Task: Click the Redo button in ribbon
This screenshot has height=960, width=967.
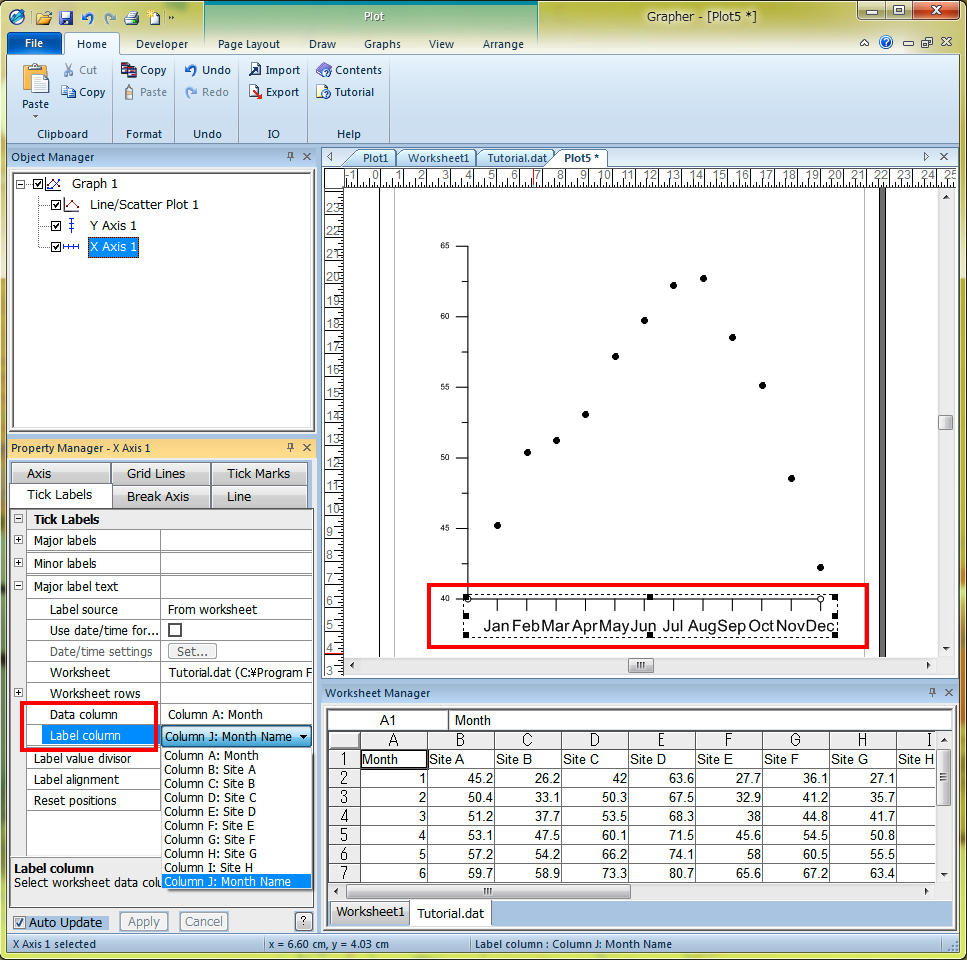Action: [x=207, y=92]
